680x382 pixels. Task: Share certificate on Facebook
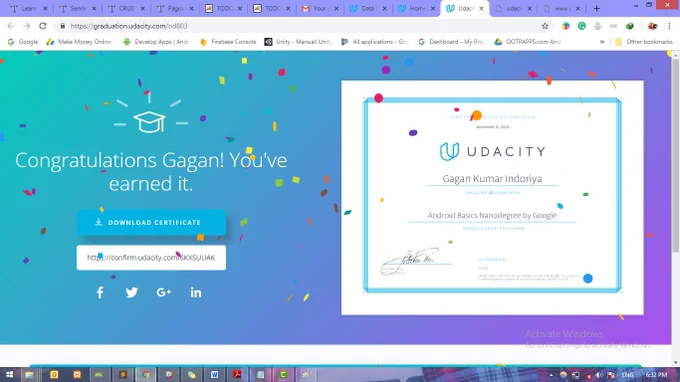tap(100, 293)
